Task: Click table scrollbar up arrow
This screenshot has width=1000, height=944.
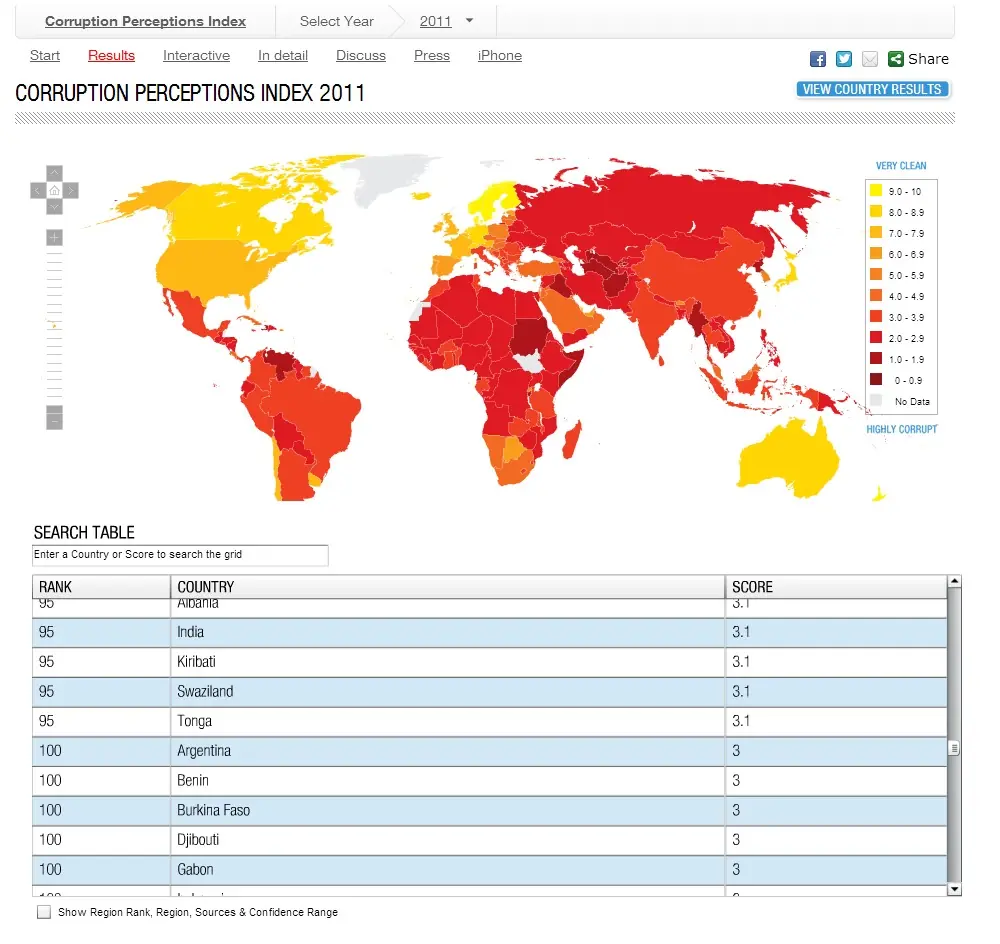Action: click(954, 581)
